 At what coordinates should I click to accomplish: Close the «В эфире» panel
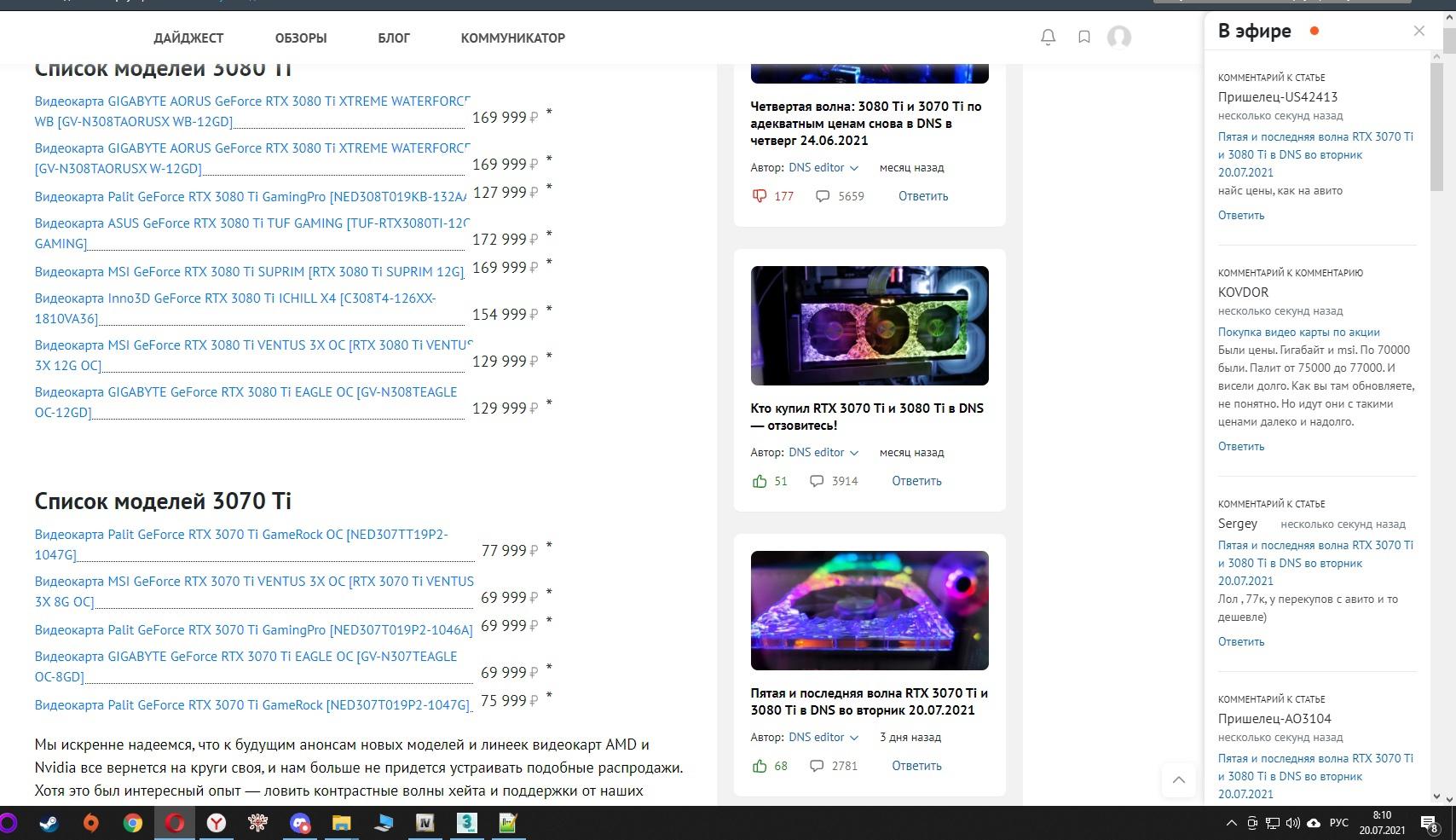point(1418,31)
